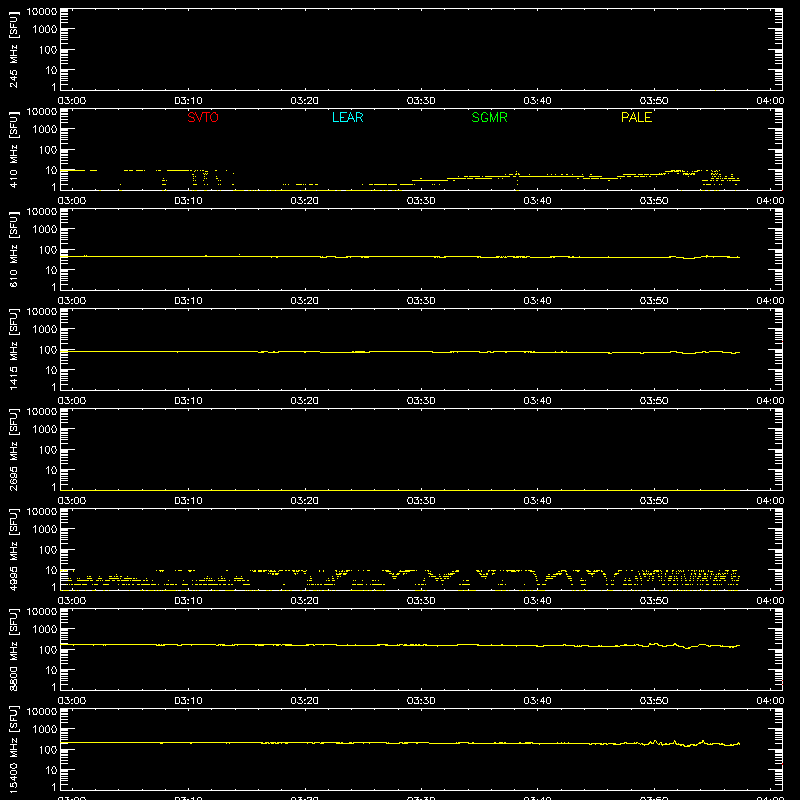Select the 410 MHz [SFU] axis title

click(x=13, y=149)
